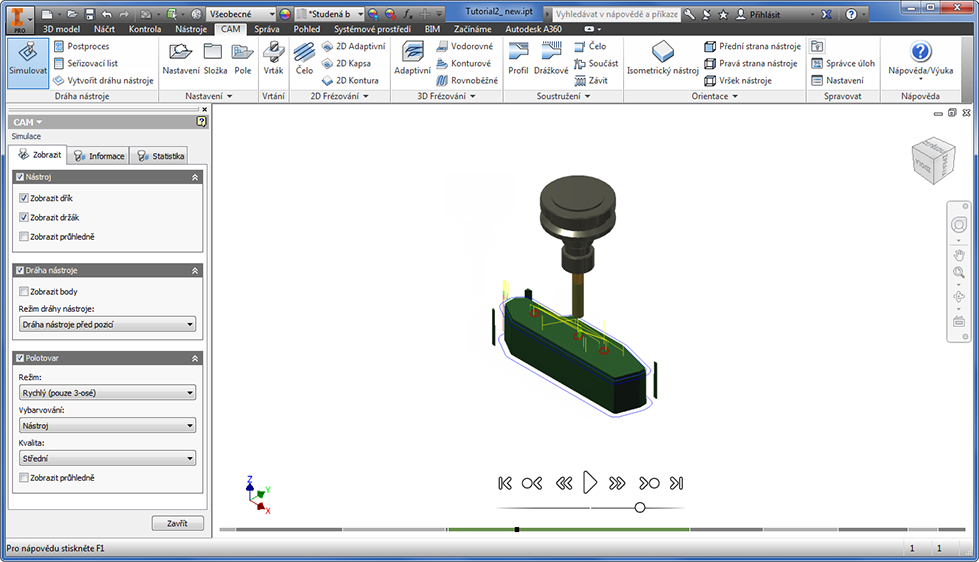Screen dimensions: 979x562
Task: Enable Zobrazit body checkbox
Action: (x=24, y=291)
